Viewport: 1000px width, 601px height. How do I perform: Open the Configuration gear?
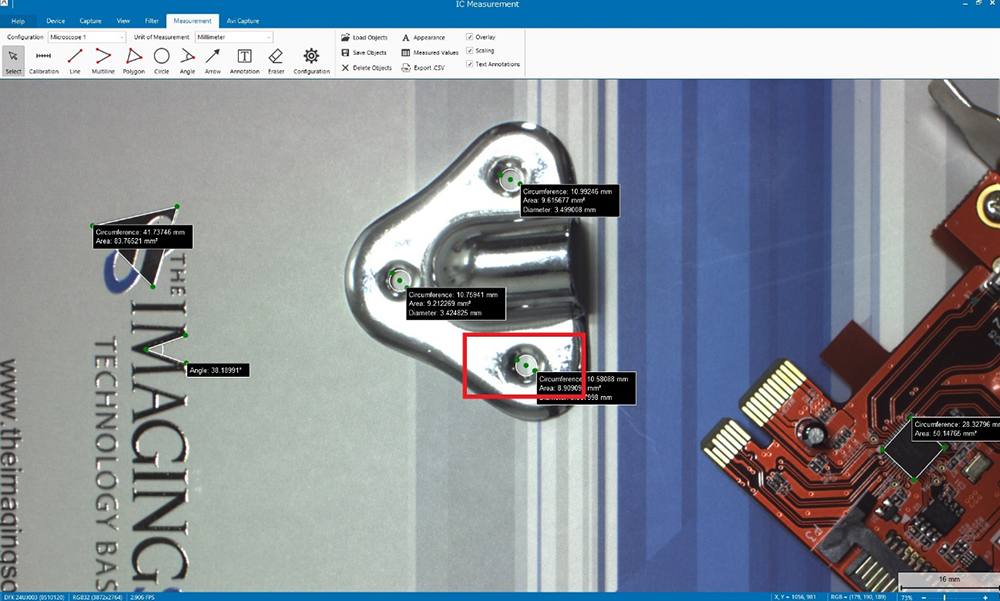point(311,61)
